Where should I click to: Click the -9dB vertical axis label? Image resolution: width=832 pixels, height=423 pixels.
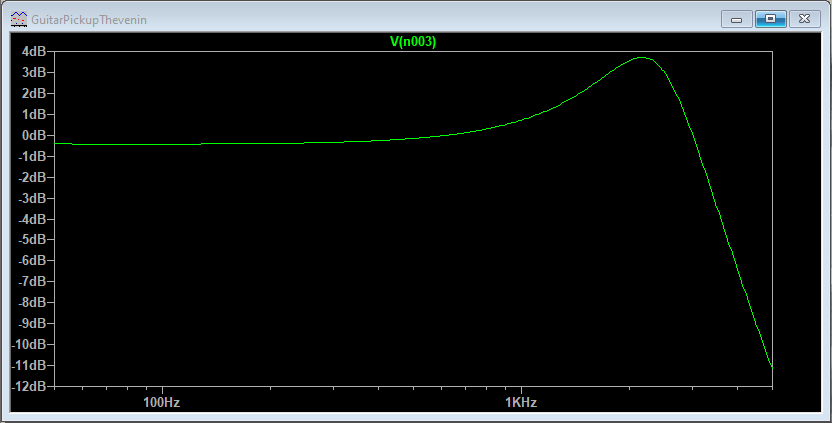click(x=32, y=323)
